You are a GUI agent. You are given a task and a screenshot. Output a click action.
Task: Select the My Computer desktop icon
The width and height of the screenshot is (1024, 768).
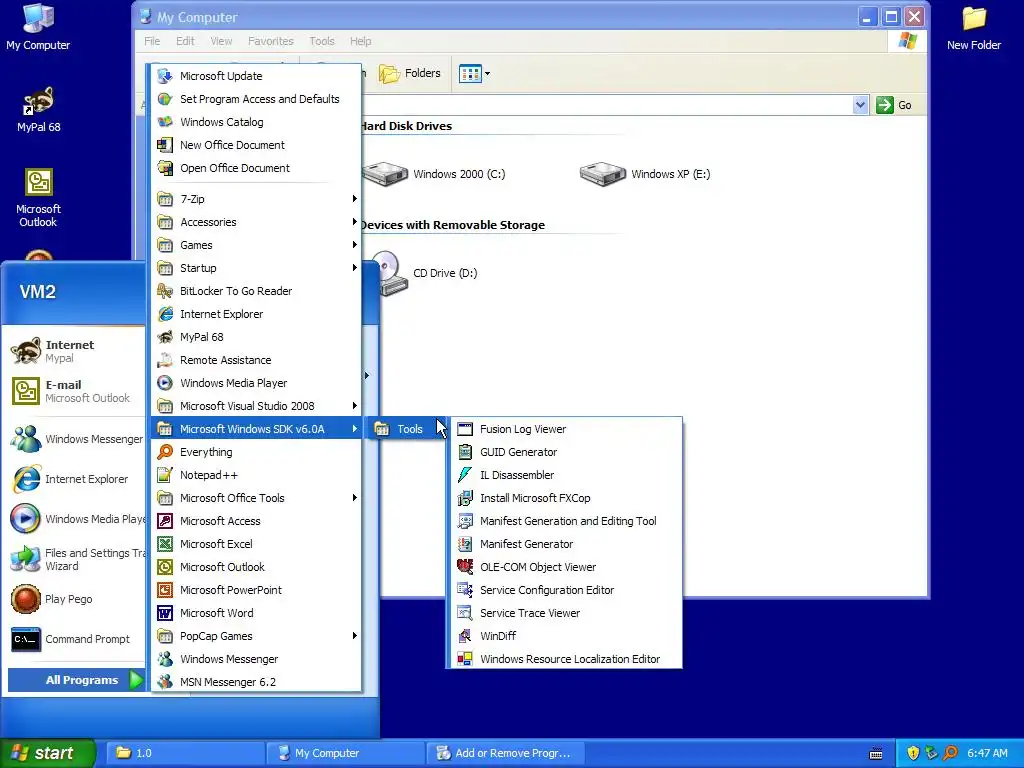pos(38,27)
